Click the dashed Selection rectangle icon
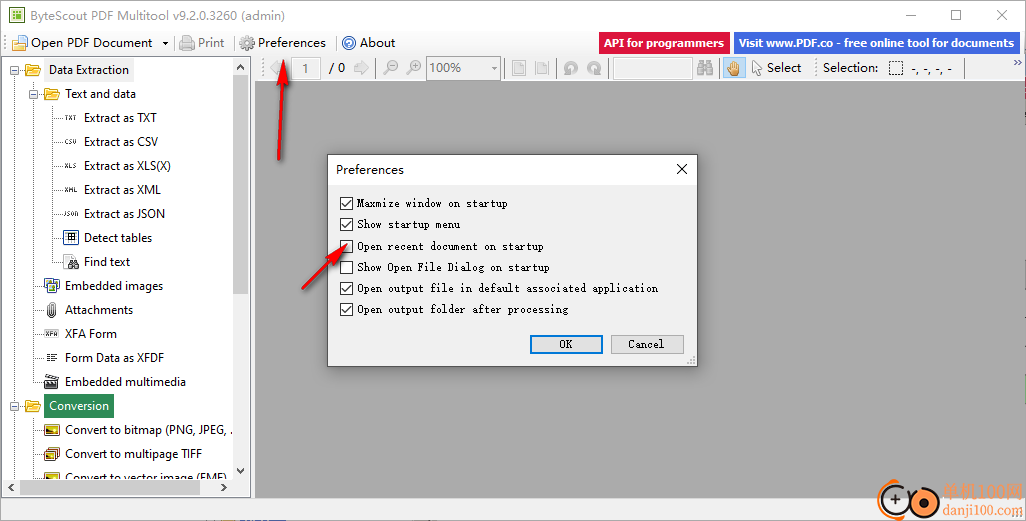Viewport: 1026px width, 521px height. coord(896,68)
